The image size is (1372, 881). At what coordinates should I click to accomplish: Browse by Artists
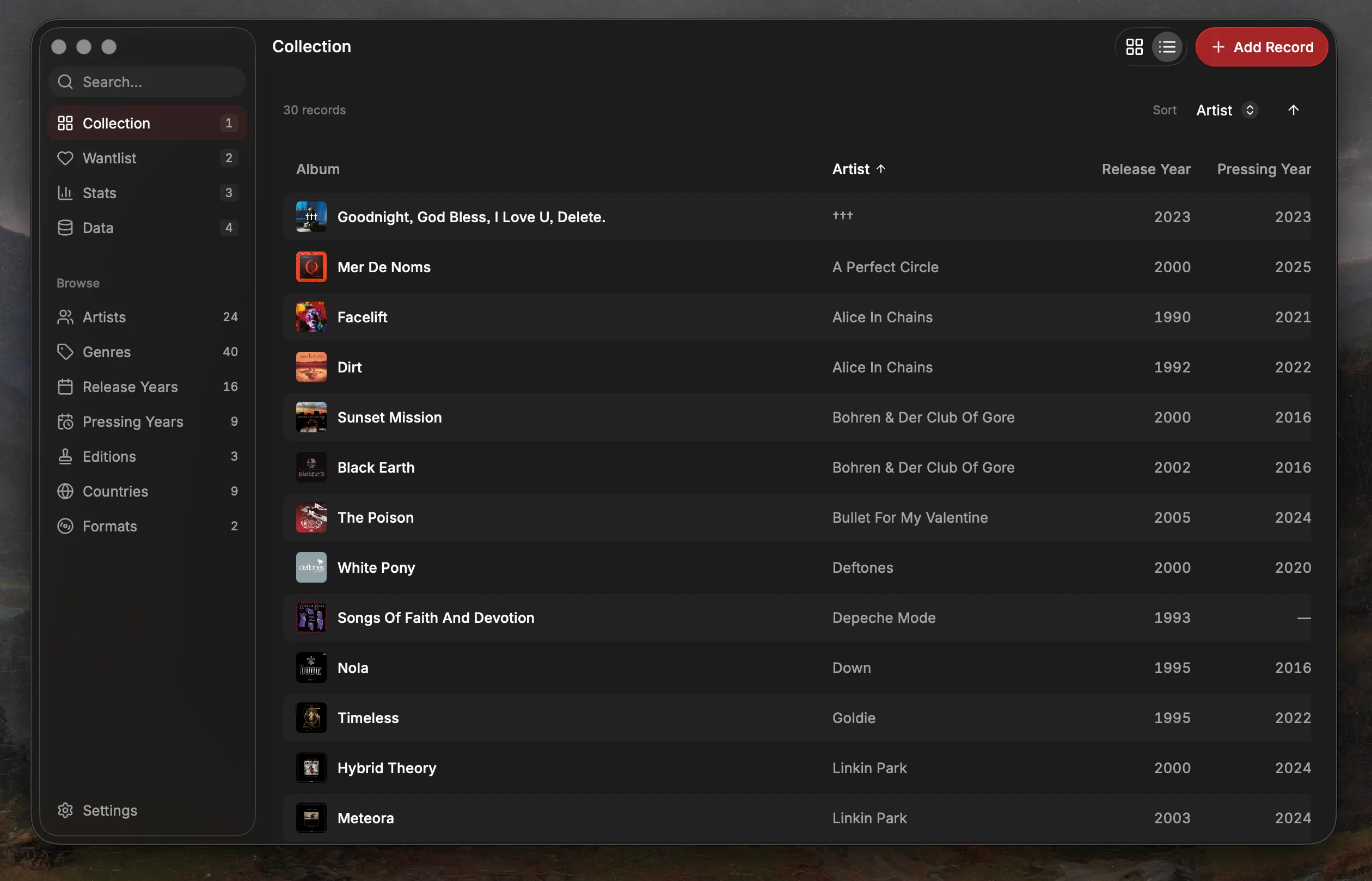148,317
